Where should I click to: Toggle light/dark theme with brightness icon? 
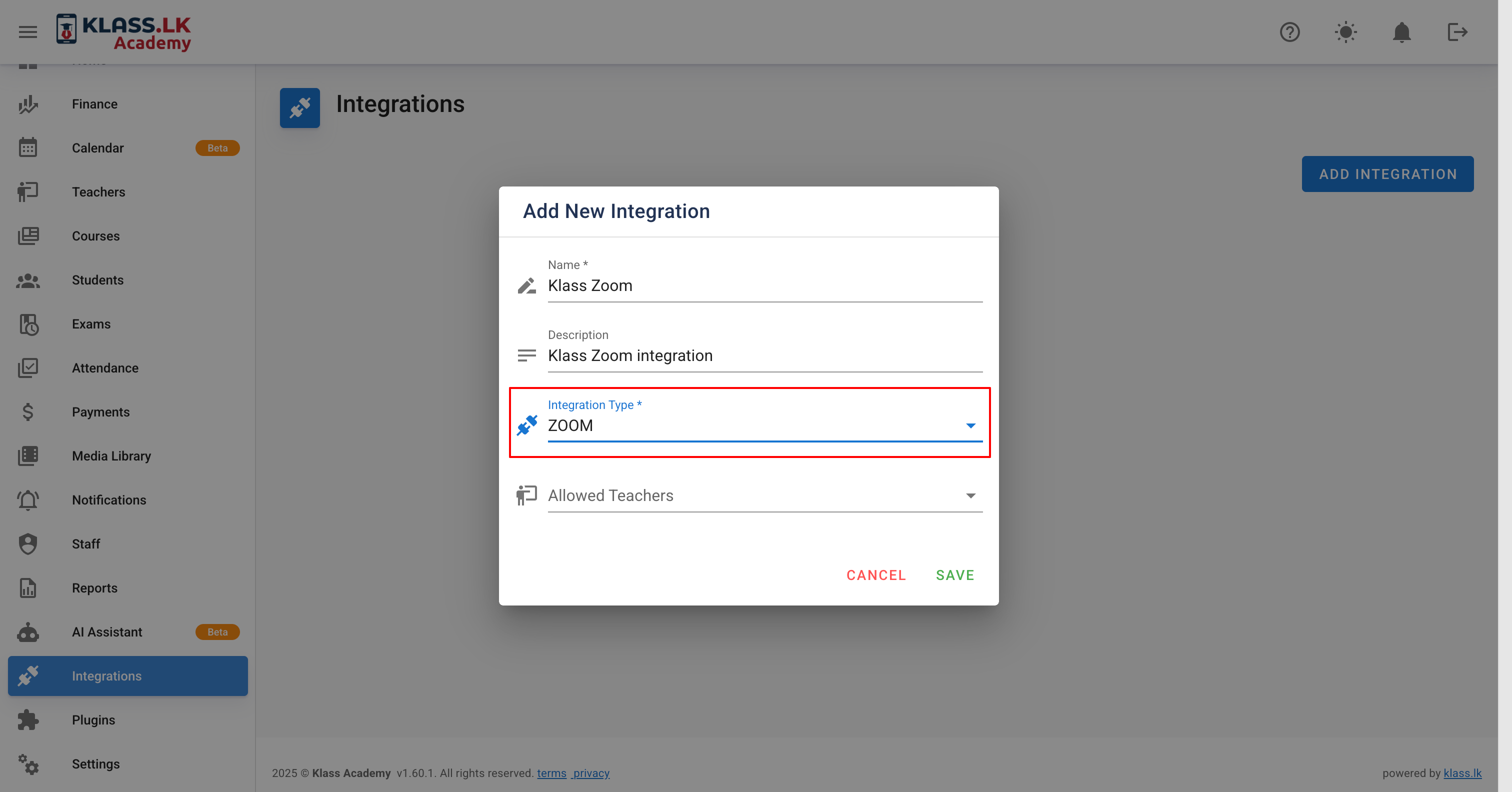tap(1345, 32)
